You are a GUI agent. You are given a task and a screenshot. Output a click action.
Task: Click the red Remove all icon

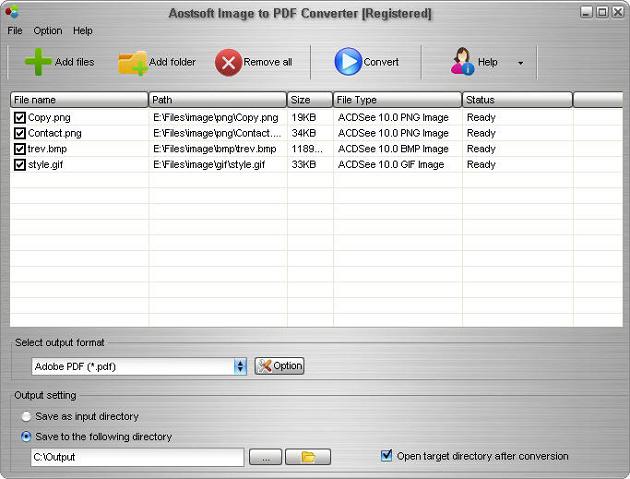228,62
